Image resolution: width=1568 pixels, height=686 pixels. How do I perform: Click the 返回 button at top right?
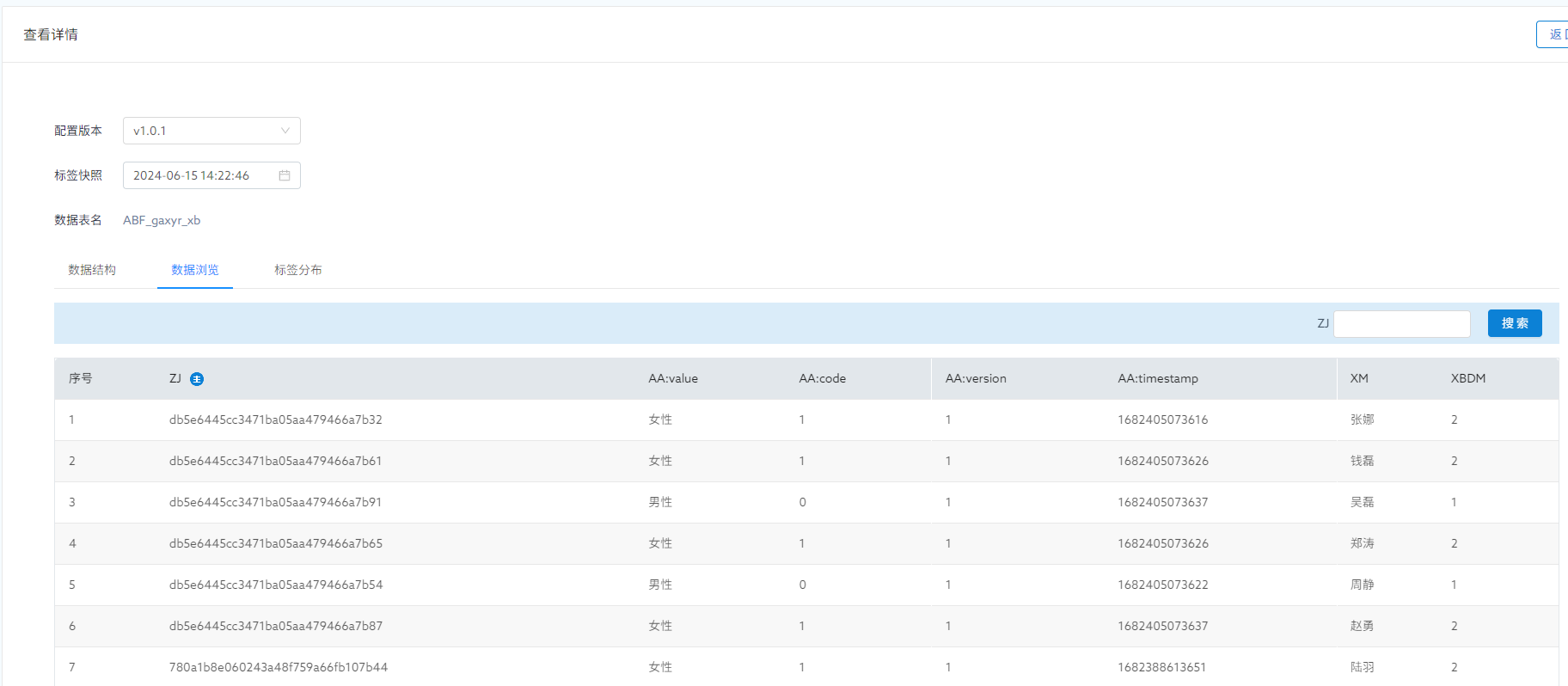tap(1553, 34)
